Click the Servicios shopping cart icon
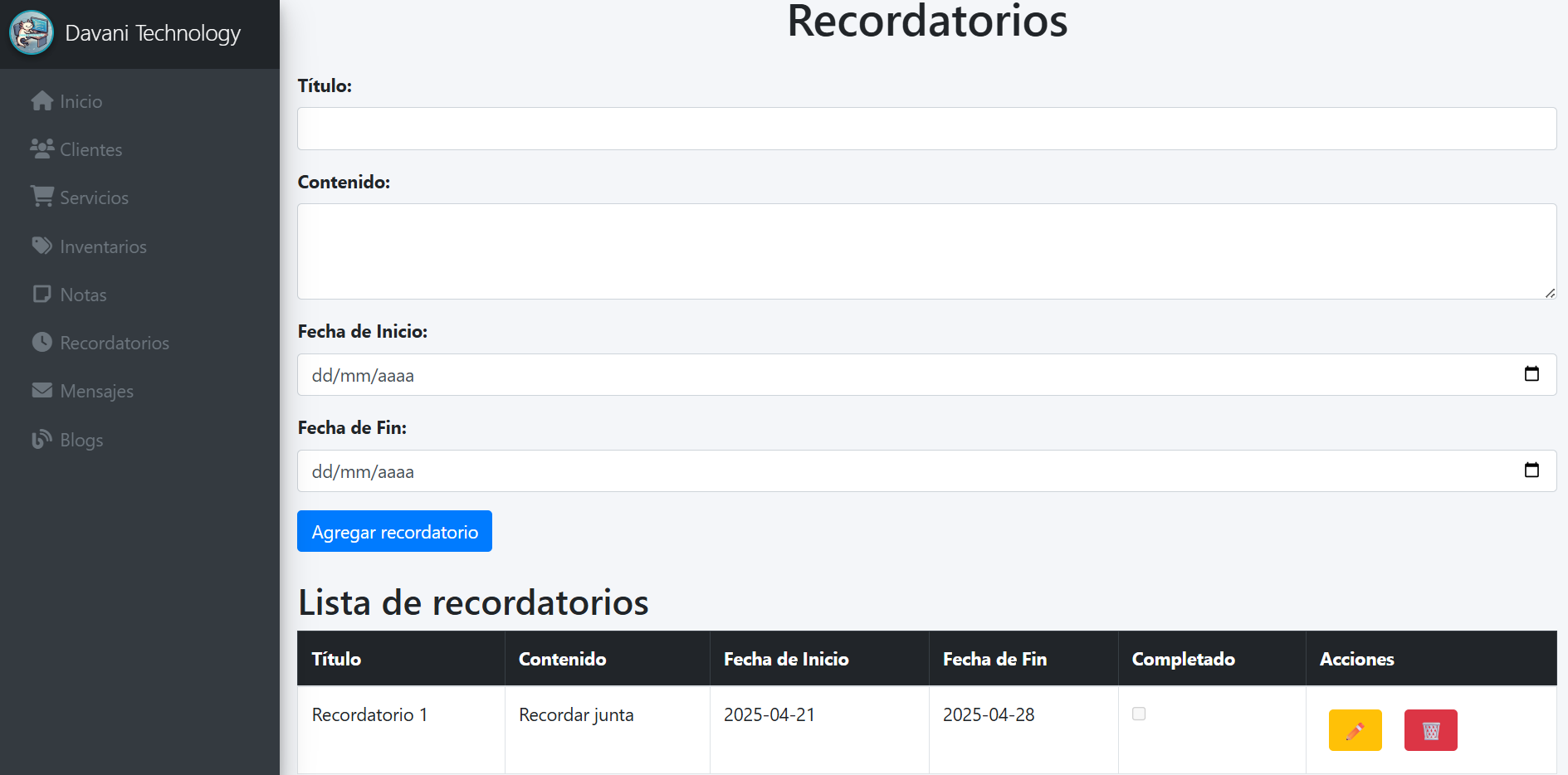Screen dimensions: 1568x775 click(42, 197)
